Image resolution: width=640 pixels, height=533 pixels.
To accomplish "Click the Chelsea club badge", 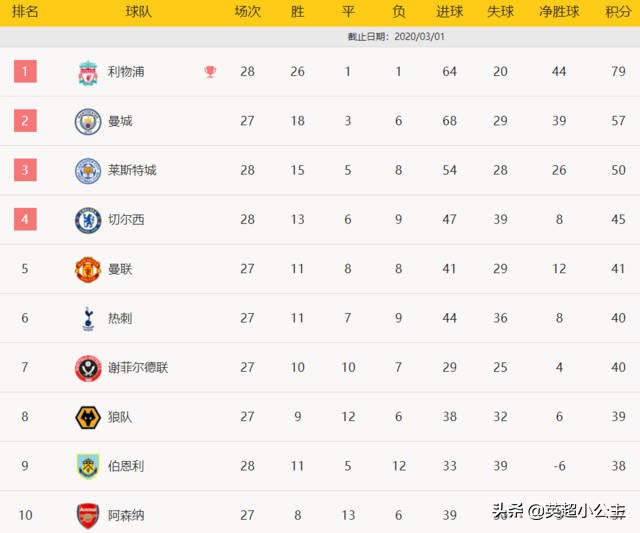I will 88,220.
